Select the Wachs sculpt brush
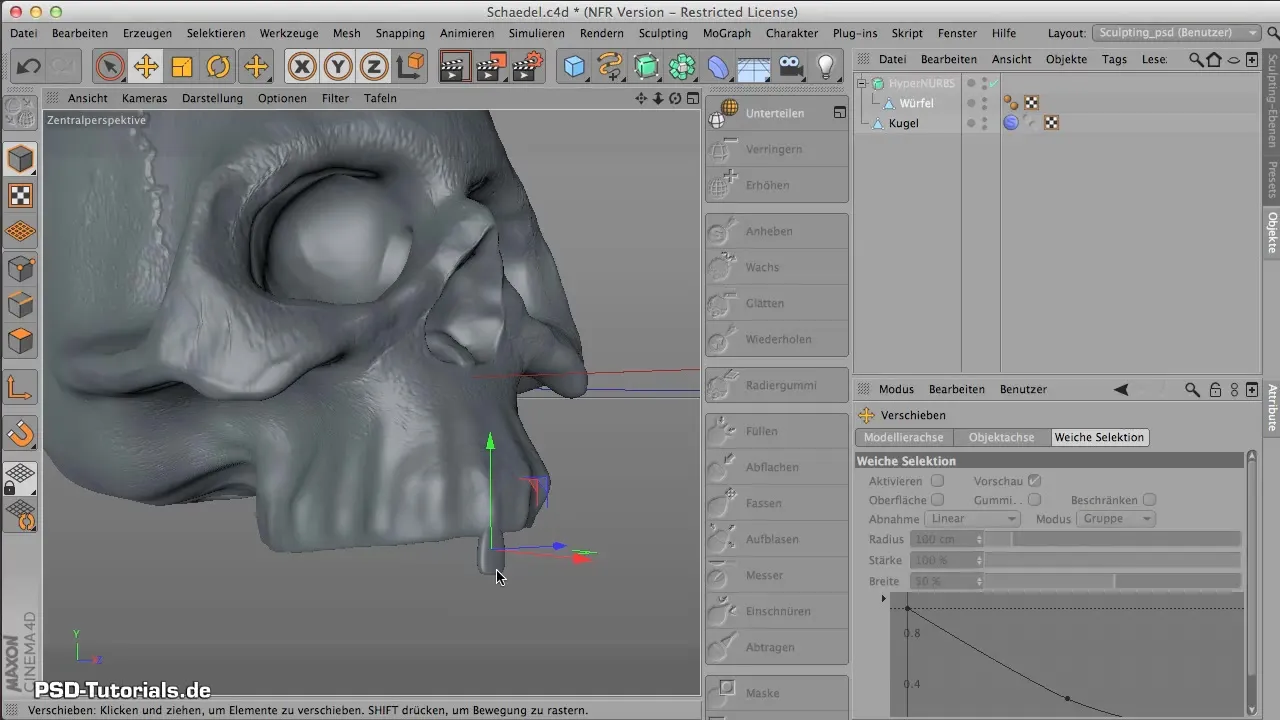 (776, 267)
